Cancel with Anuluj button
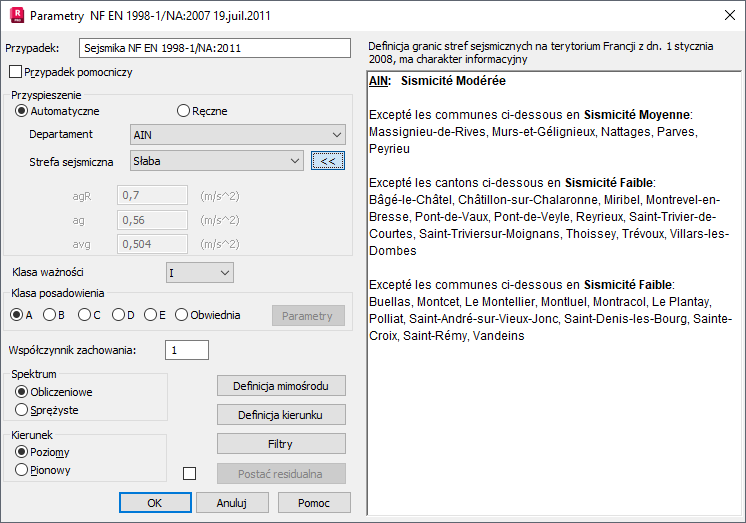 [232, 503]
